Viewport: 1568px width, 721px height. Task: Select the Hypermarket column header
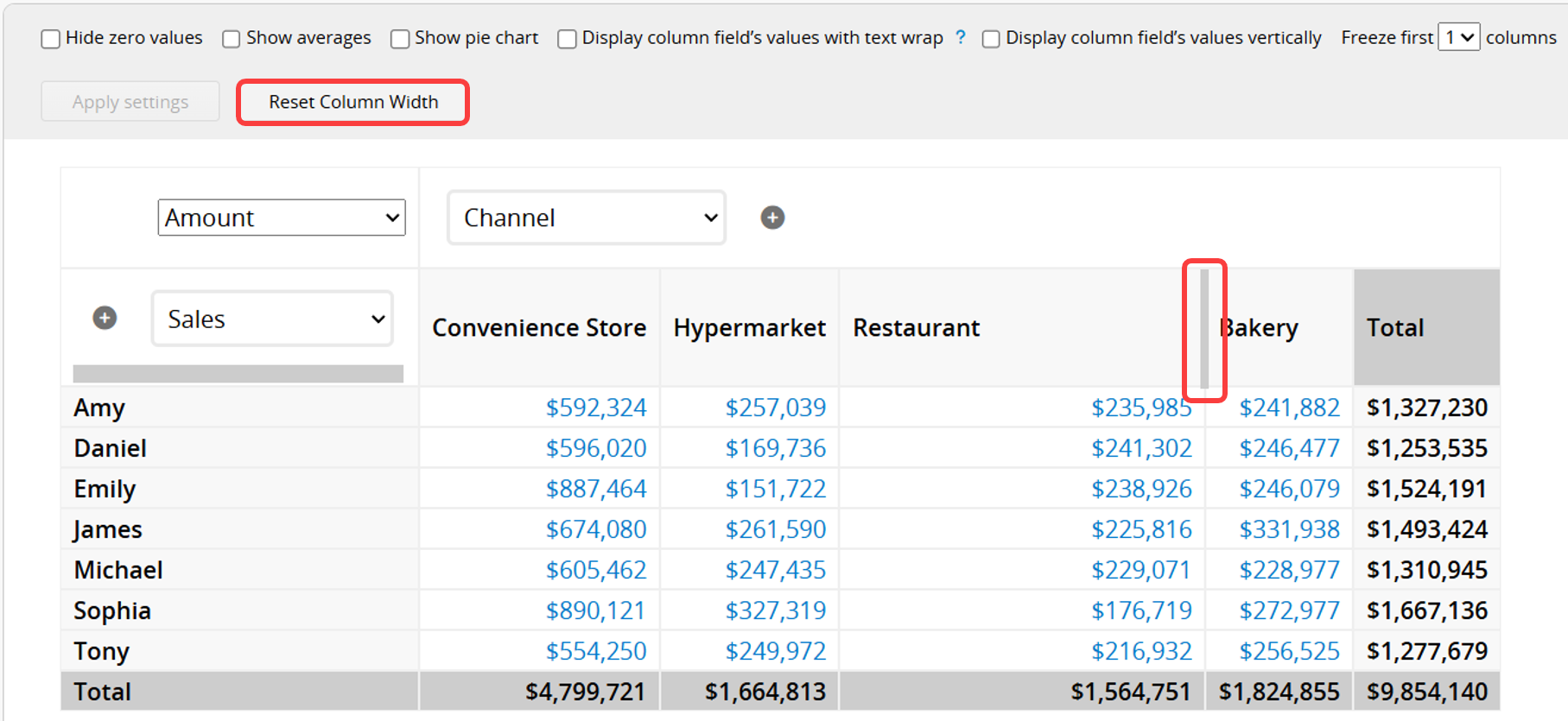[x=750, y=328]
